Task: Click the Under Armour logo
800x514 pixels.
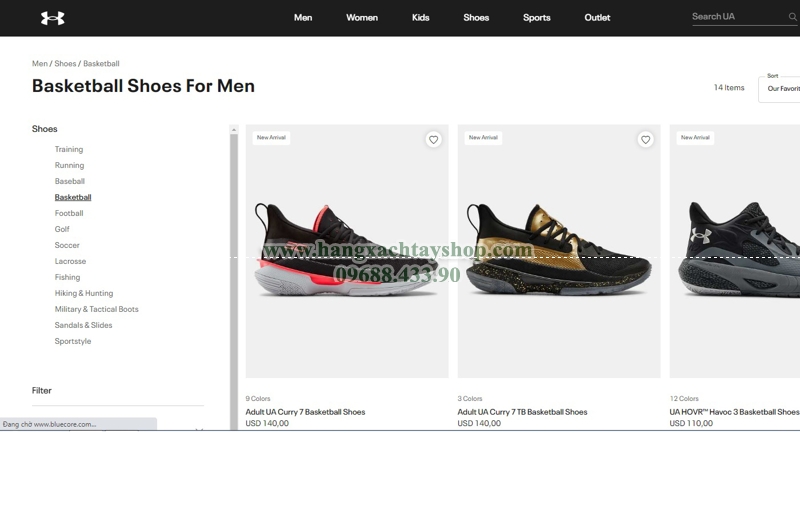Action: click(53, 18)
